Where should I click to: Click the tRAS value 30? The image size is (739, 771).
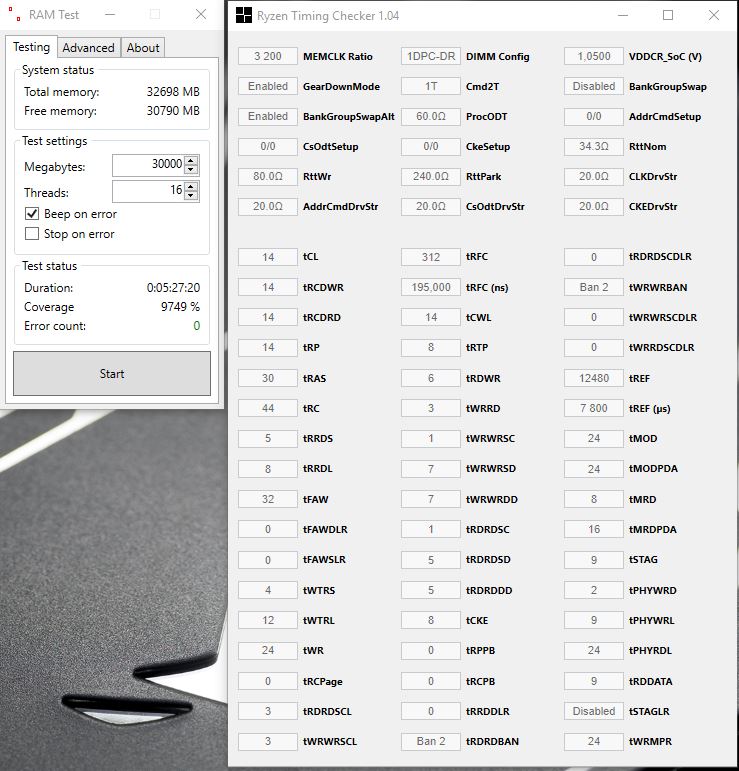click(268, 378)
